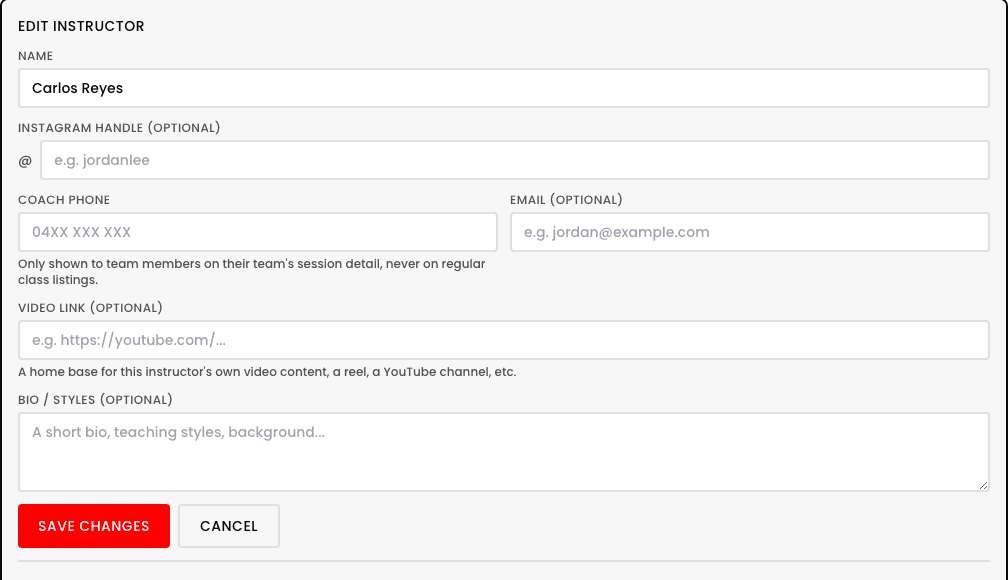Image resolution: width=1008 pixels, height=580 pixels.
Task: Click the Save Changes button
Action: click(94, 526)
